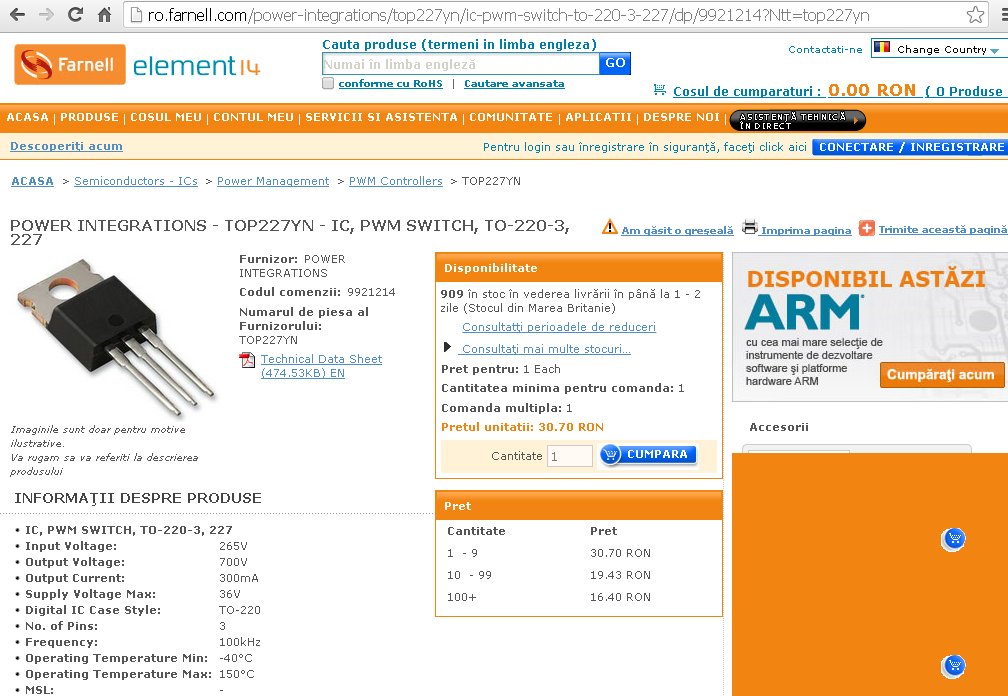The height and width of the screenshot is (696, 1008).
Task: Click the Cantitate quantity field
Action: pos(570,456)
